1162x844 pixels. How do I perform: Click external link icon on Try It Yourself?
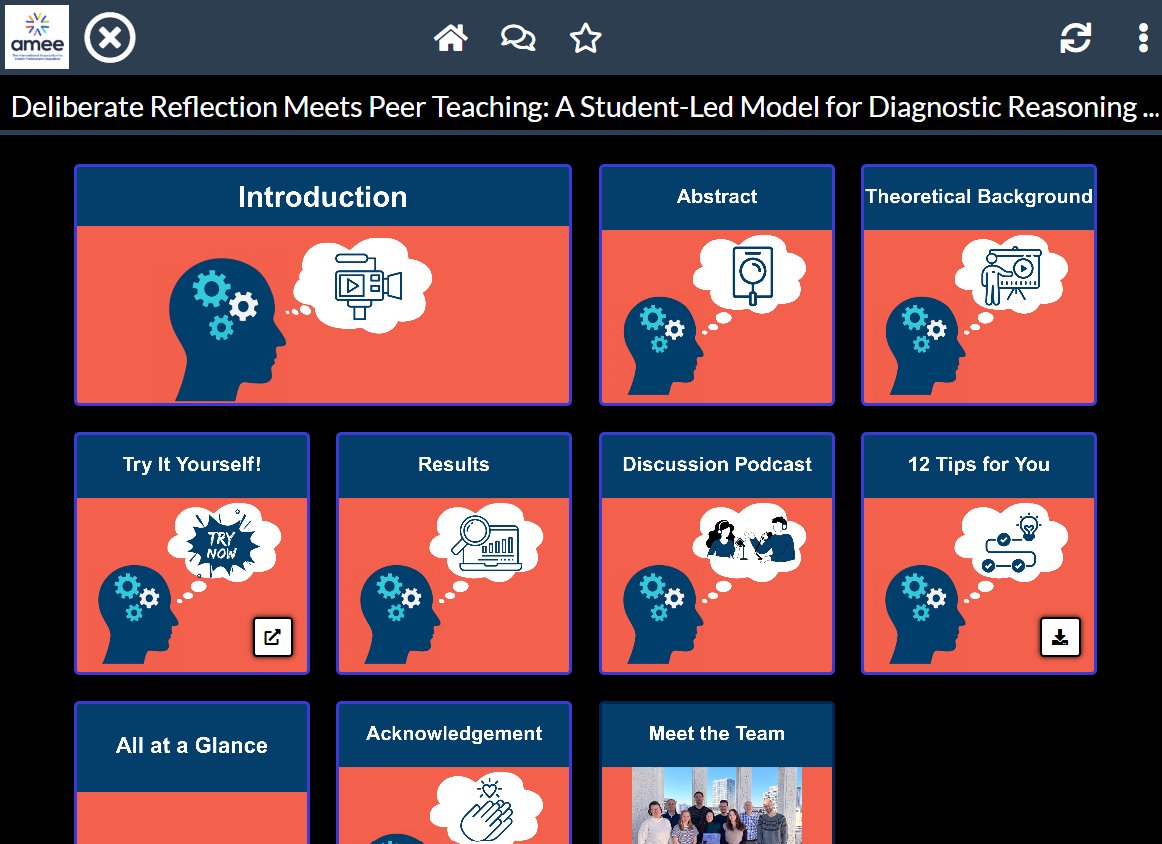pyautogui.click(x=273, y=637)
